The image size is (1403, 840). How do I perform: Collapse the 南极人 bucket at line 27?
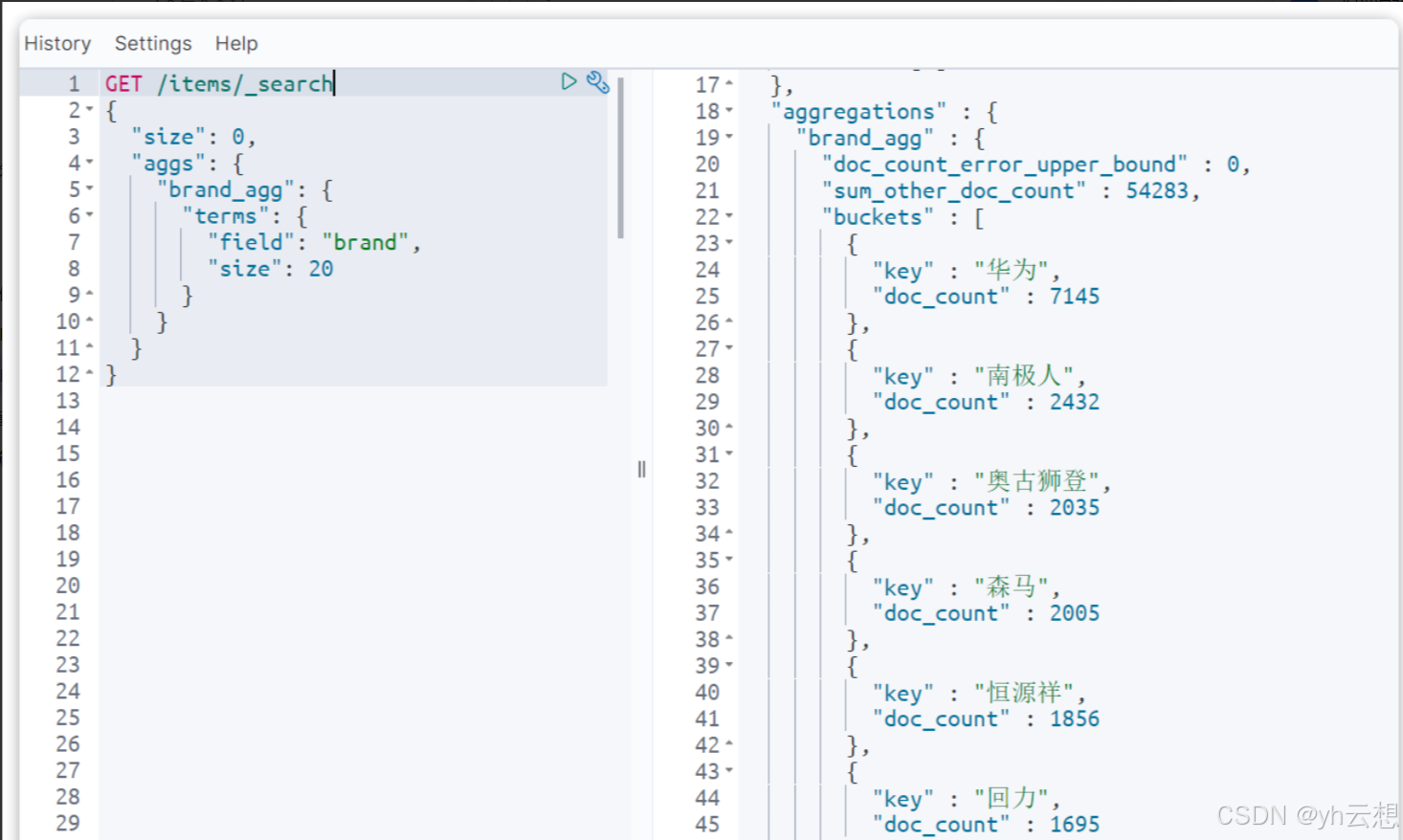click(729, 349)
